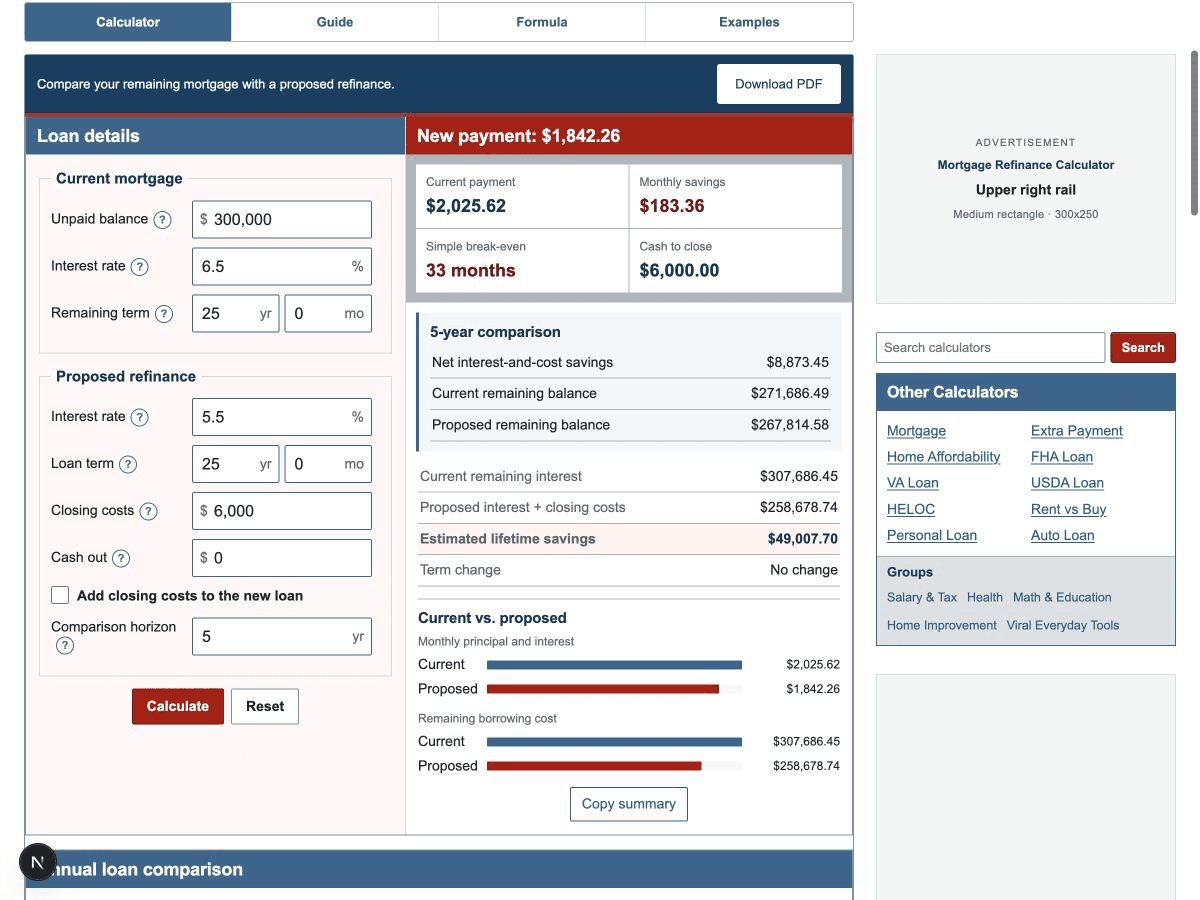Click Current payment $2,025.62 value

pos(466,207)
